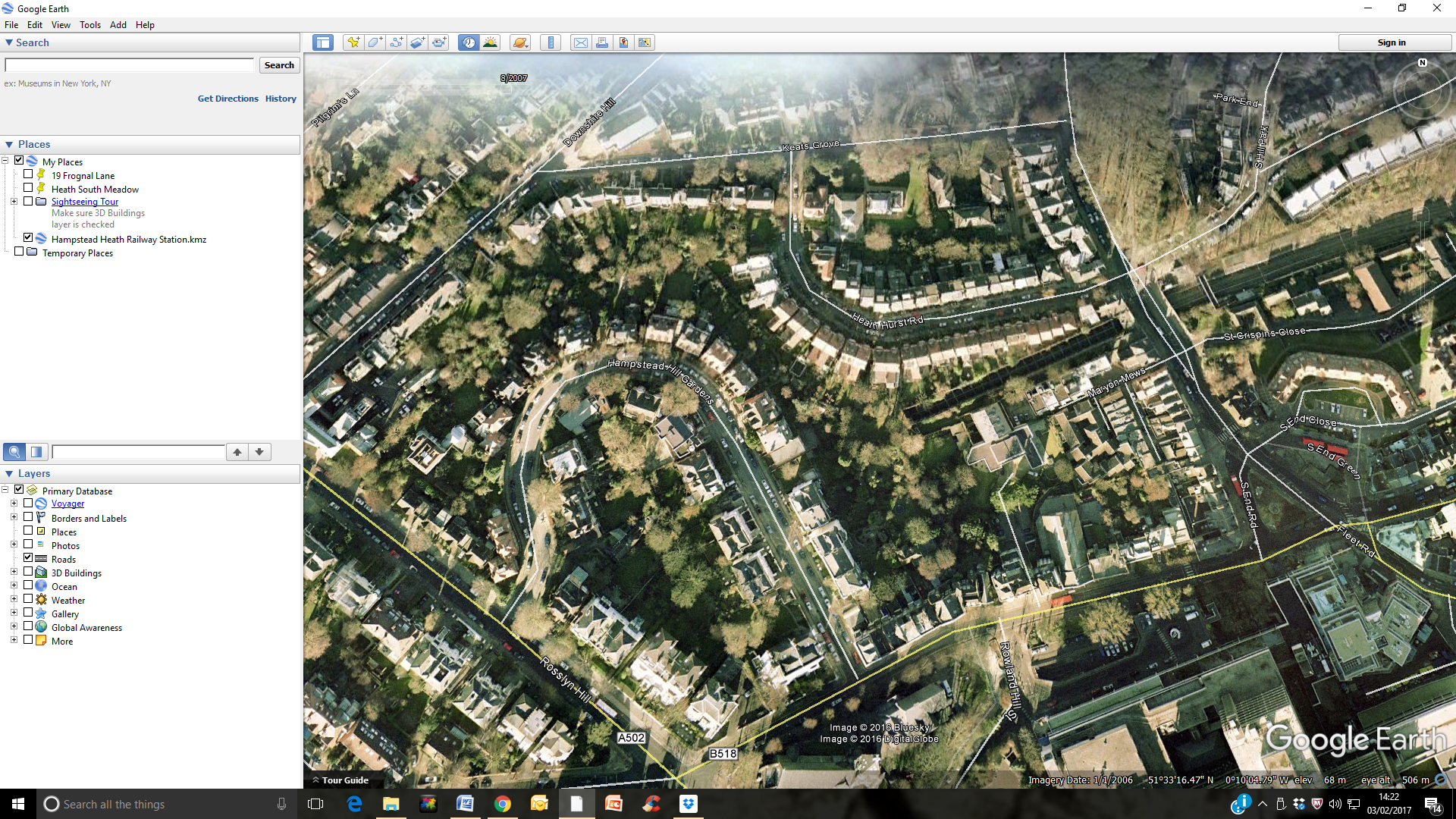The image size is (1456, 819).
Task: Choose the Add Image Overlay tool
Action: [x=417, y=42]
